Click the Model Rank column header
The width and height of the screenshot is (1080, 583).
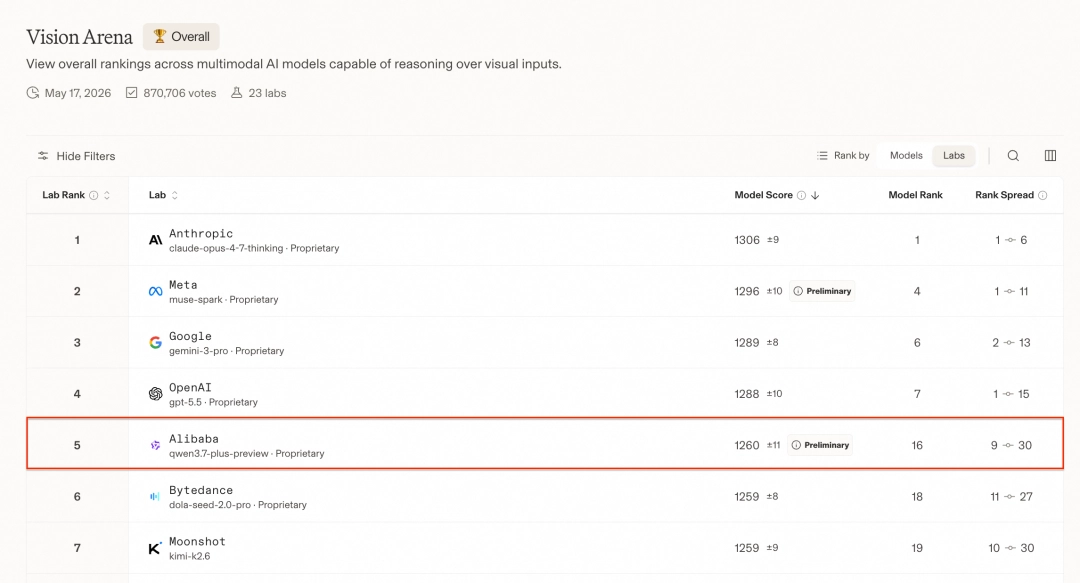coord(915,195)
